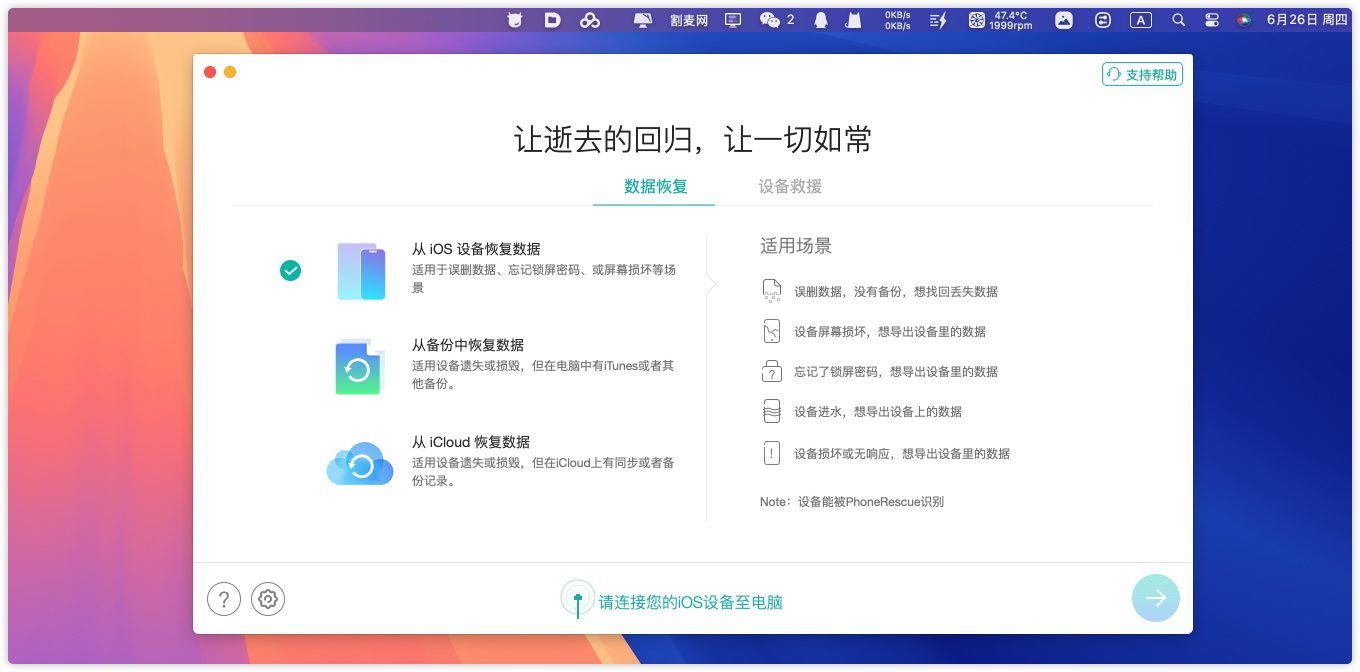Toggle the green checkmark for iOS recovery
Viewport: 1360px width, 672px height.
[290, 270]
